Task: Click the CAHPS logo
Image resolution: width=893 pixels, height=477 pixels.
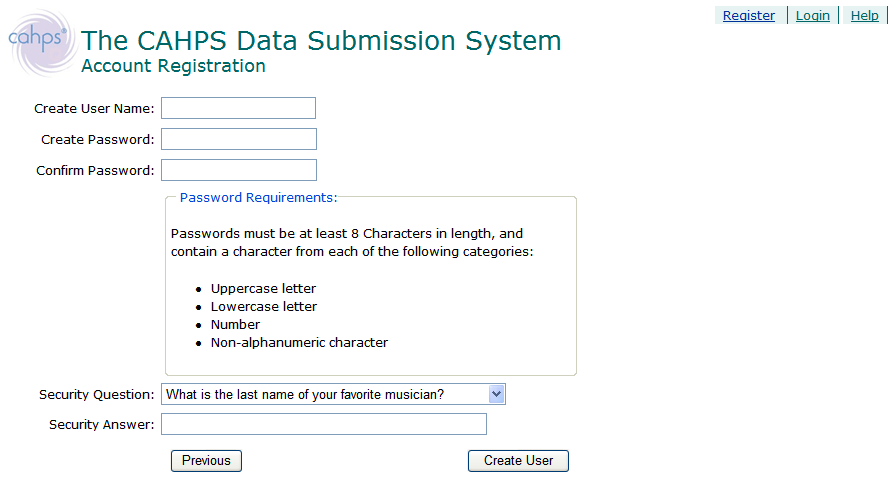Action: [x=38, y=40]
